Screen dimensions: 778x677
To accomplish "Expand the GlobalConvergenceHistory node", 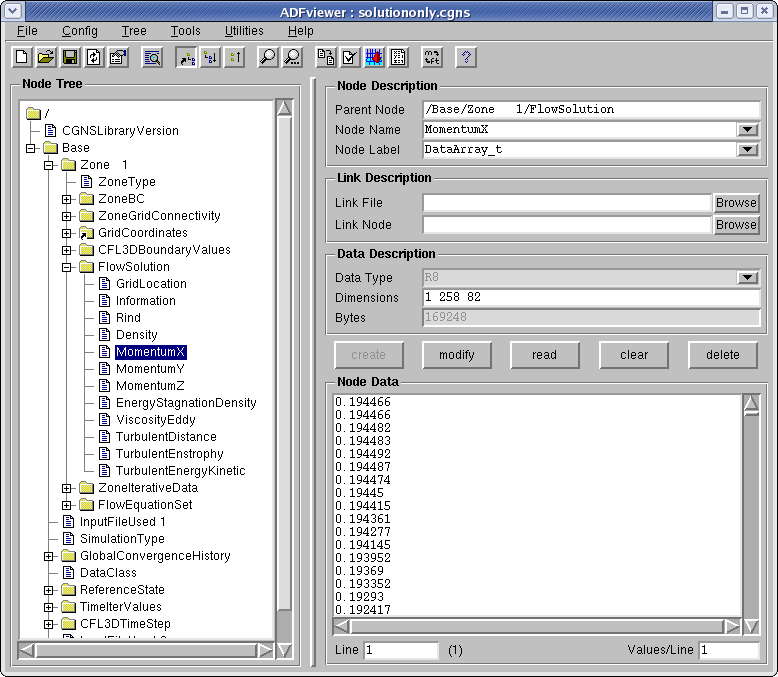I will pos(49,556).
